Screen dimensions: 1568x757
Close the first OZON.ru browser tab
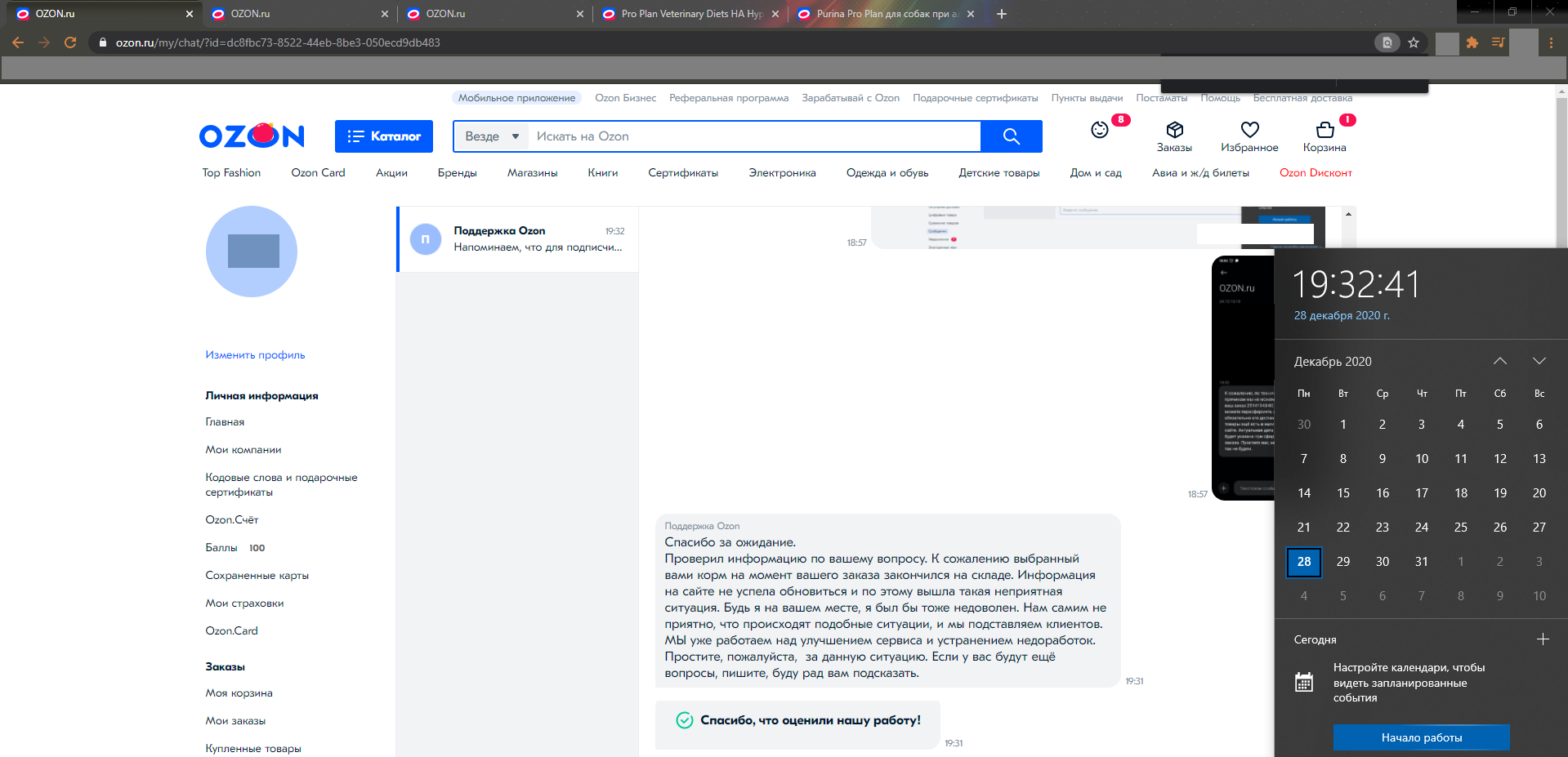pyautogui.click(x=190, y=14)
